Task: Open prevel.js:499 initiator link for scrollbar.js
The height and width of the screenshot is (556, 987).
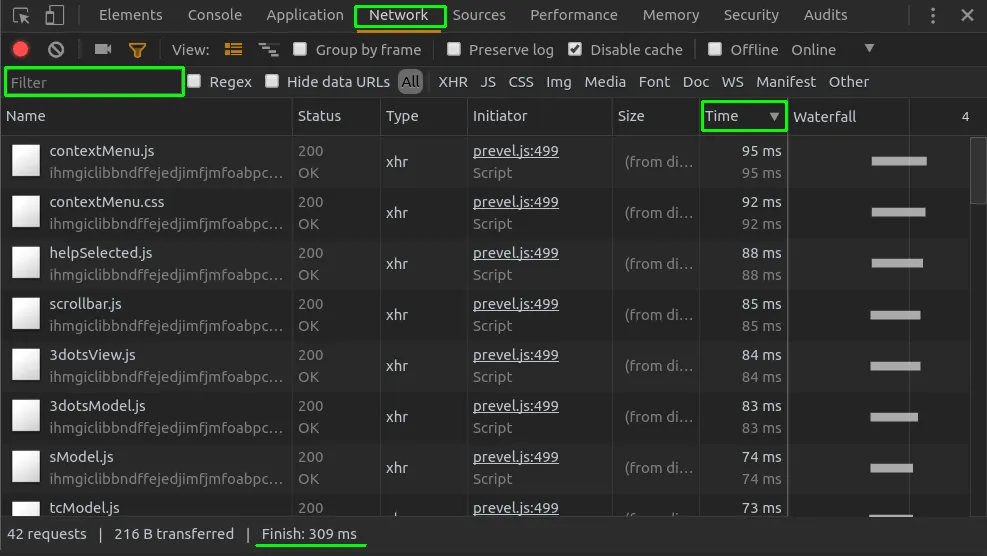Action: [x=516, y=304]
